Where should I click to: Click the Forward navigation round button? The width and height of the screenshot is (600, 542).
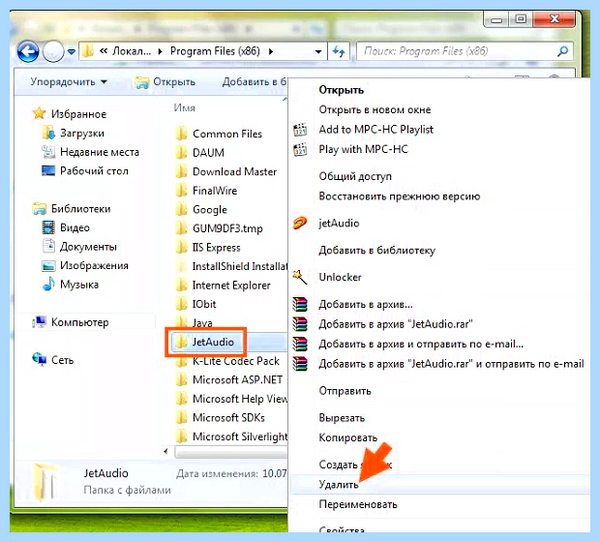tap(53, 51)
